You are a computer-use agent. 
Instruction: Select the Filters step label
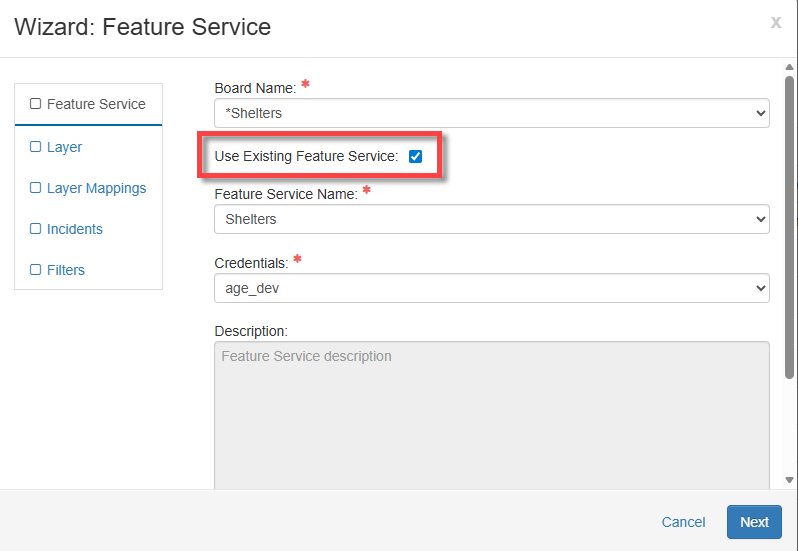point(66,270)
